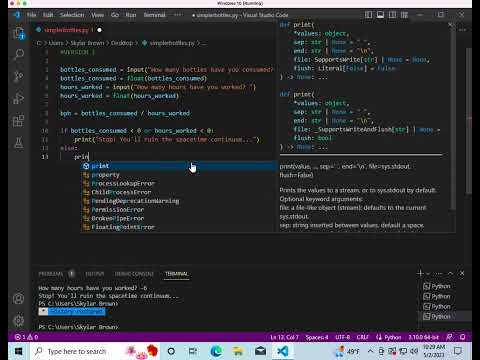Maximize the panel with chevron up

click(450, 273)
